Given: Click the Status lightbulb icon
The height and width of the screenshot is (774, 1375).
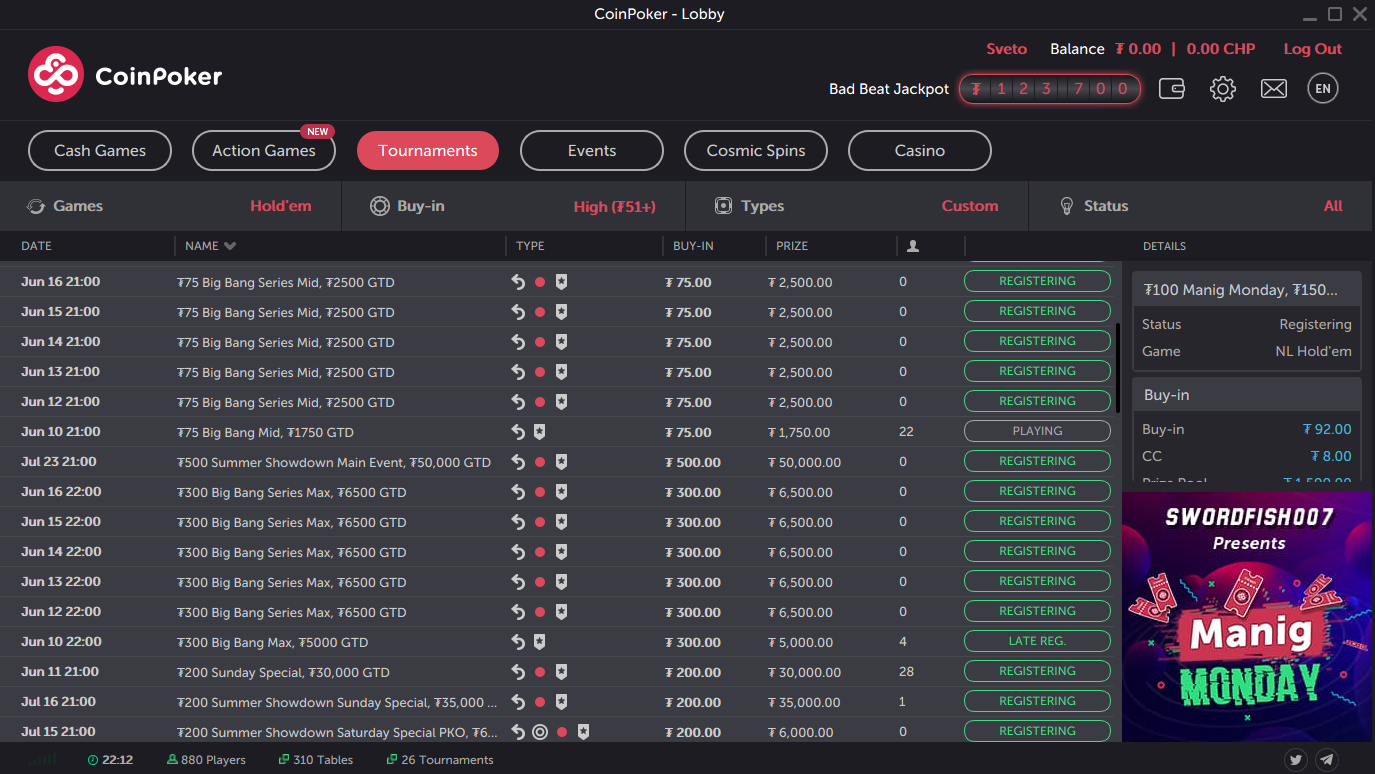Looking at the screenshot, I should pyautogui.click(x=1067, y=206).
